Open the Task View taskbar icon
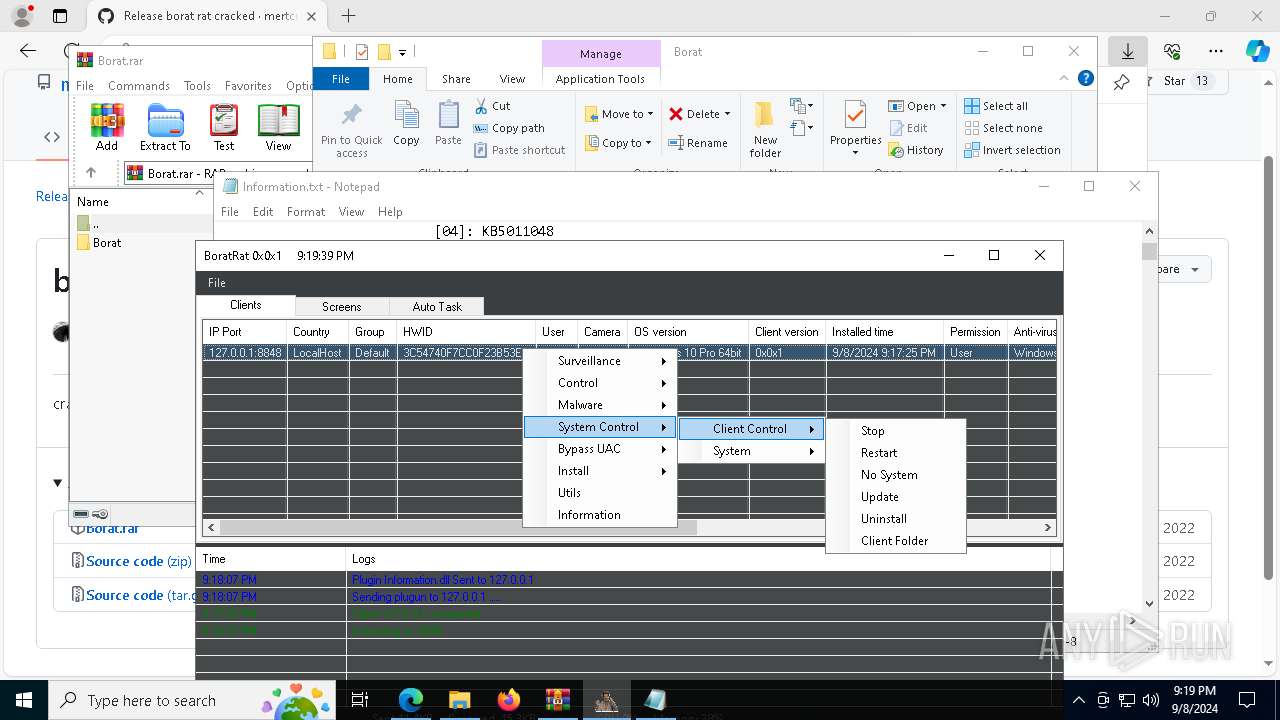Screen dimensions: 1280x720 pos(361,700)
